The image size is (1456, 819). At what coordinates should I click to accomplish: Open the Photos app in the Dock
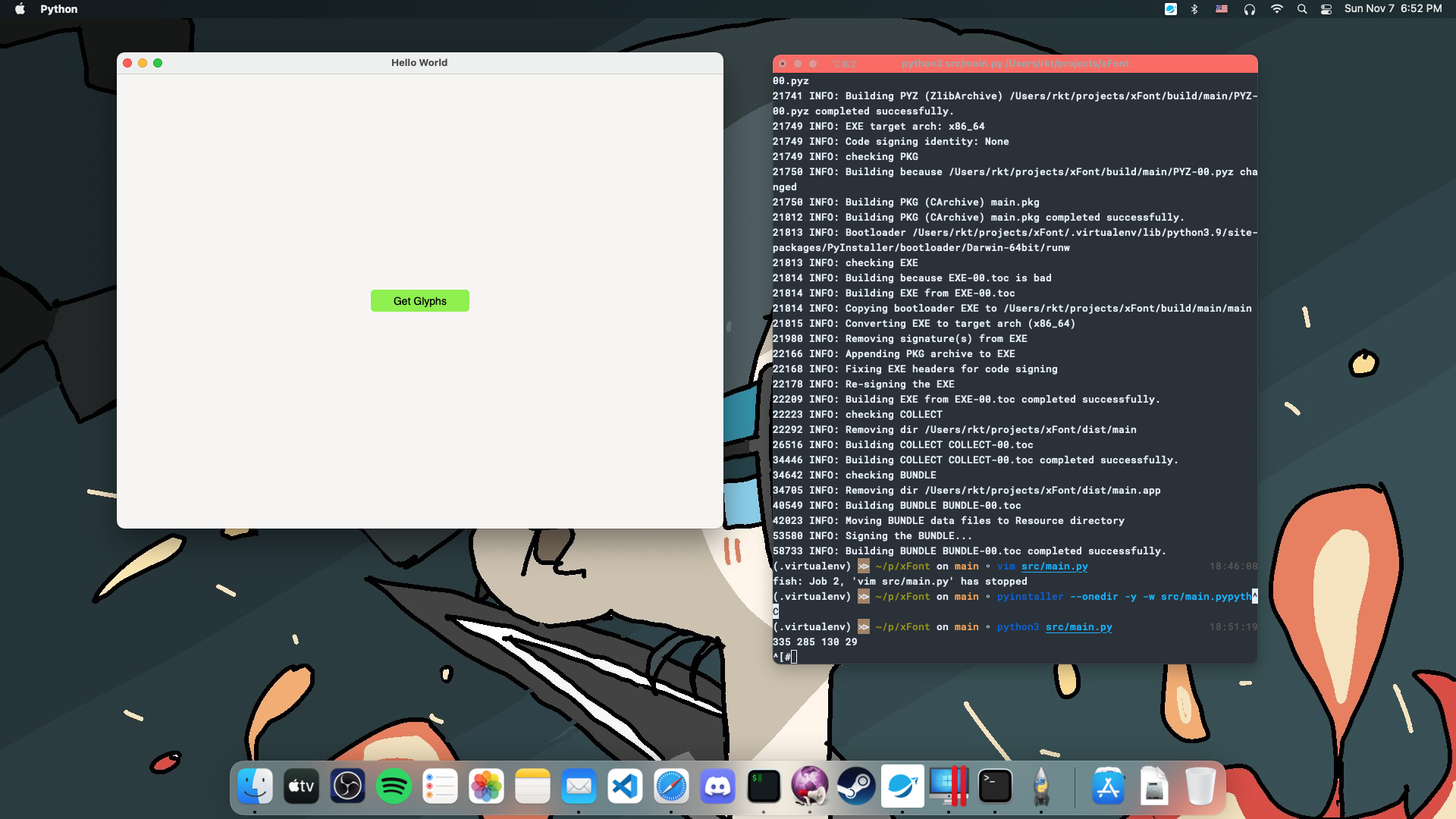[x=486, y=786]
